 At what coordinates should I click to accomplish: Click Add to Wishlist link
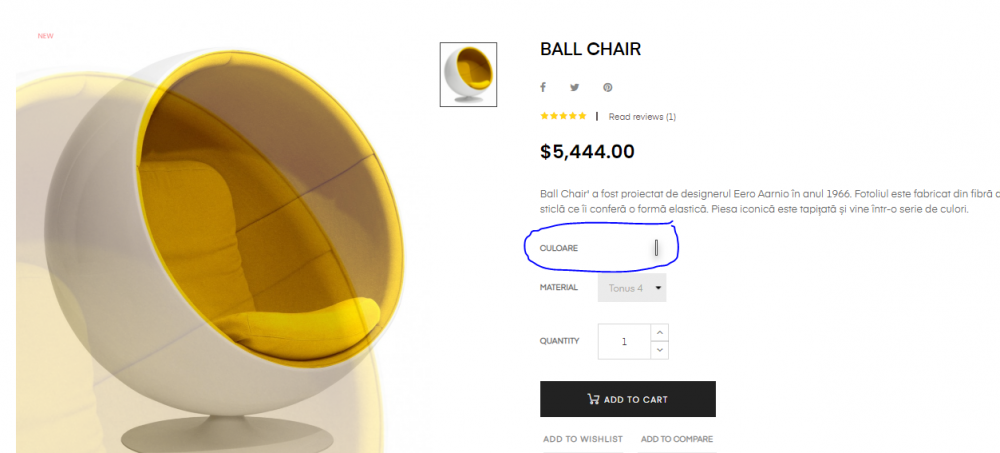coord(582,439)
